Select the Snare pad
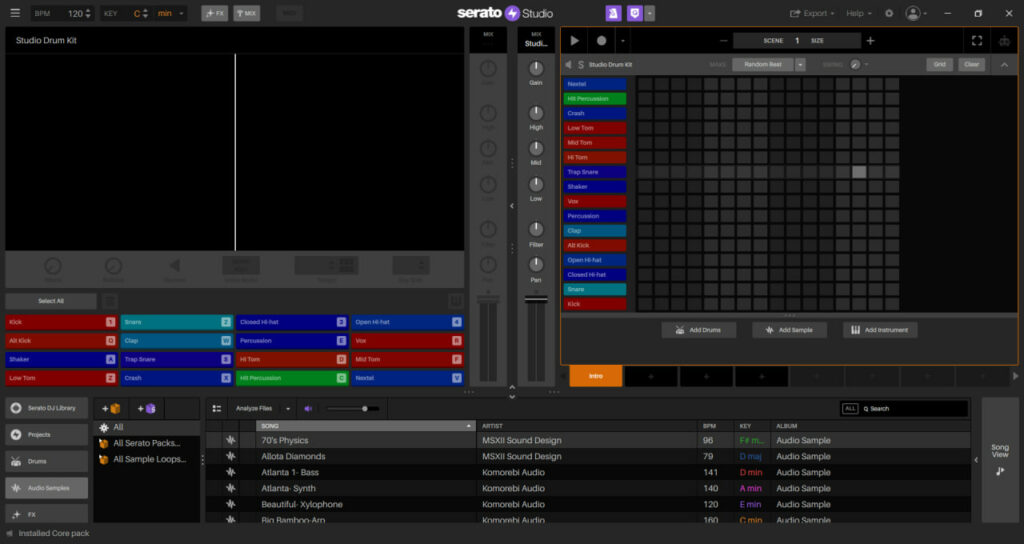This screenshot has width=1024, height=544. pyautogui.click(x=176, y=322)
